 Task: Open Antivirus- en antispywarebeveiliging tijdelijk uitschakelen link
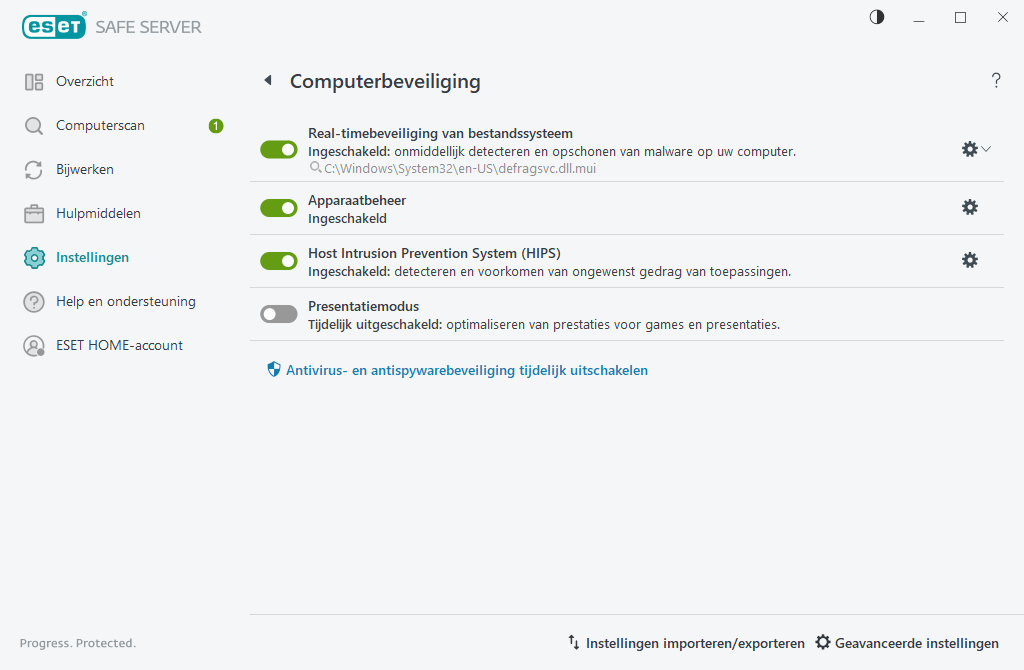click(455, 370)
